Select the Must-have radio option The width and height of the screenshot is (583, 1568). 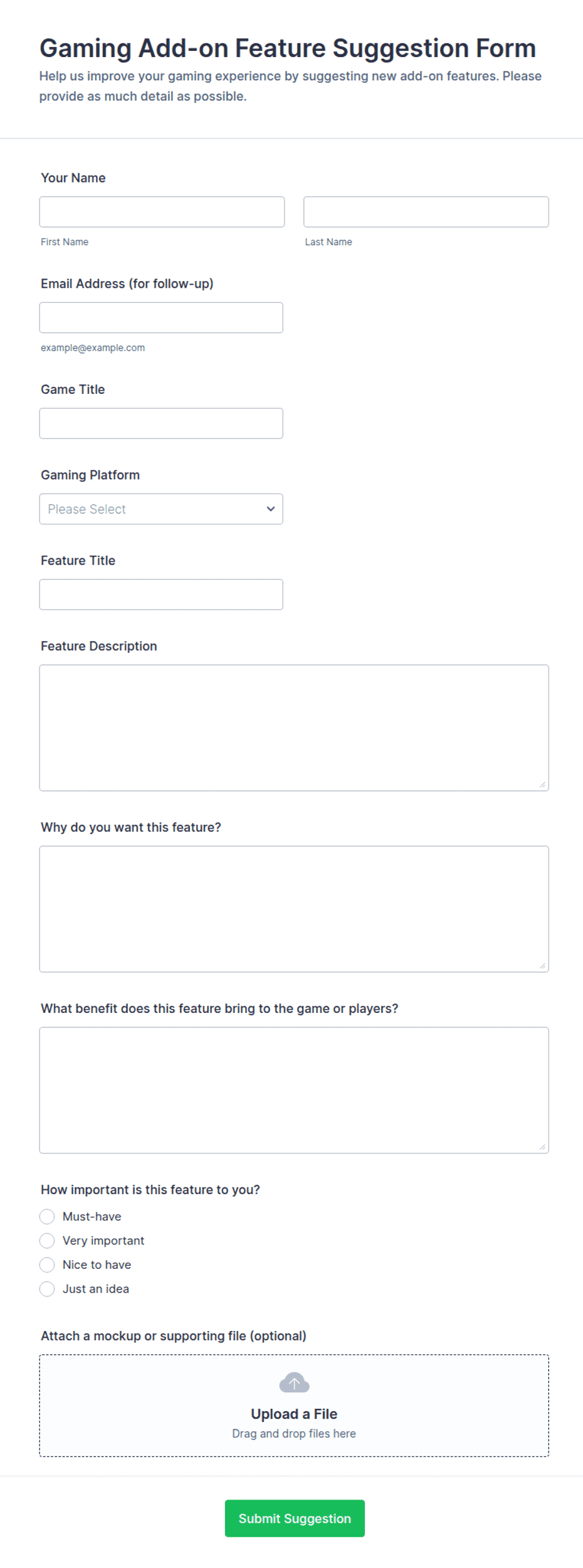pyautogui.click(x=47, y=1217)
